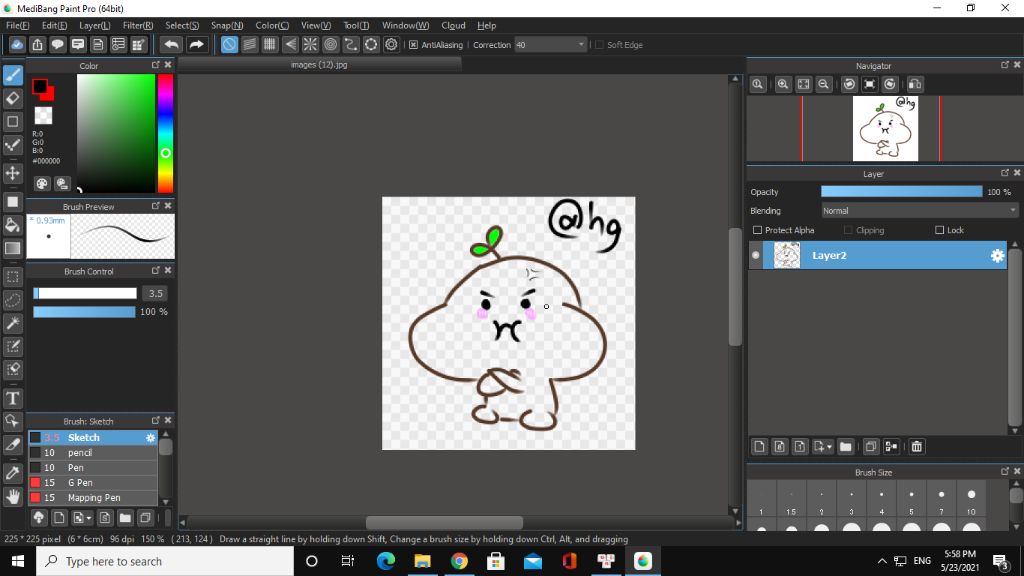The width and height of the screenshot is (1024, 576).
Task: Select the Brush tool in left toolbar
Action: click(13, 75)
